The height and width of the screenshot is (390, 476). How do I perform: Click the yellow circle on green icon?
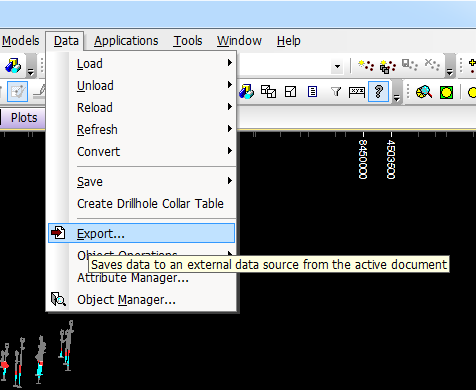tap(446, 92)
